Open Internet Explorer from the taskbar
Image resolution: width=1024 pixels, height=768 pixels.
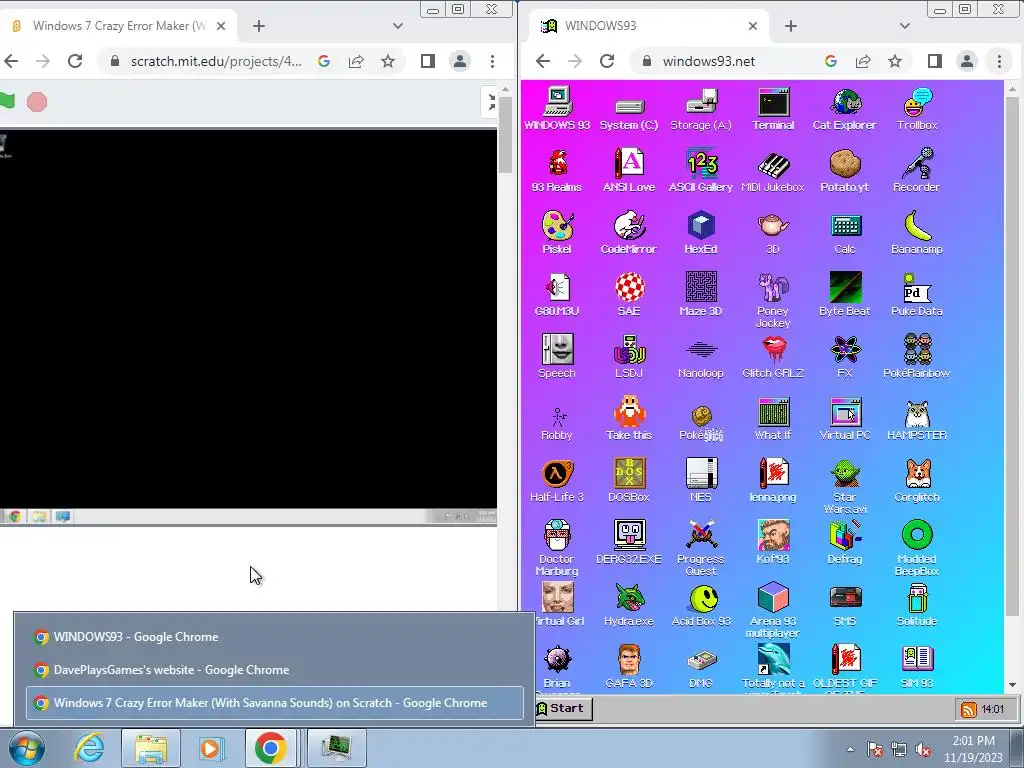pyautogui.click(x=89, y=748)
